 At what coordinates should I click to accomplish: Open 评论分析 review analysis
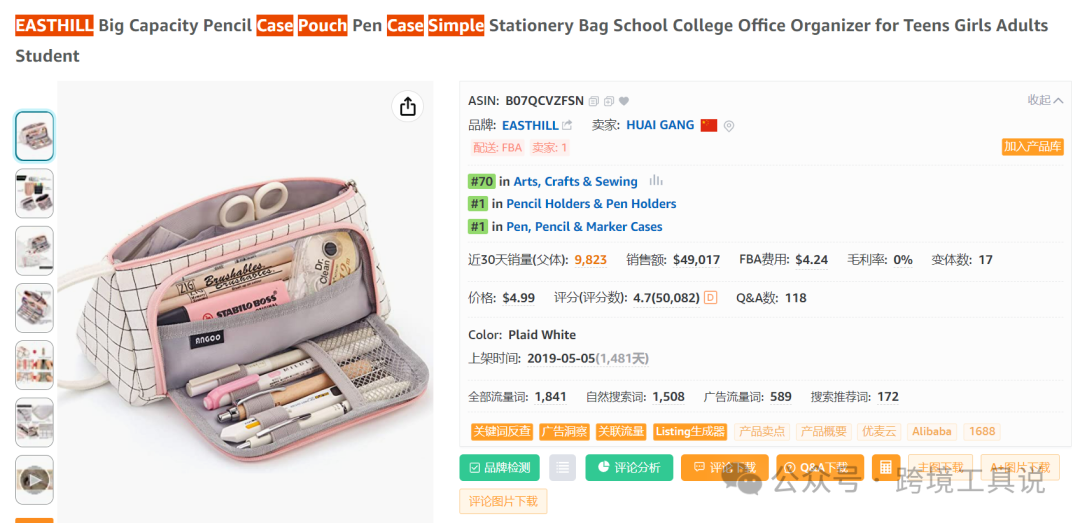(629, 467)
